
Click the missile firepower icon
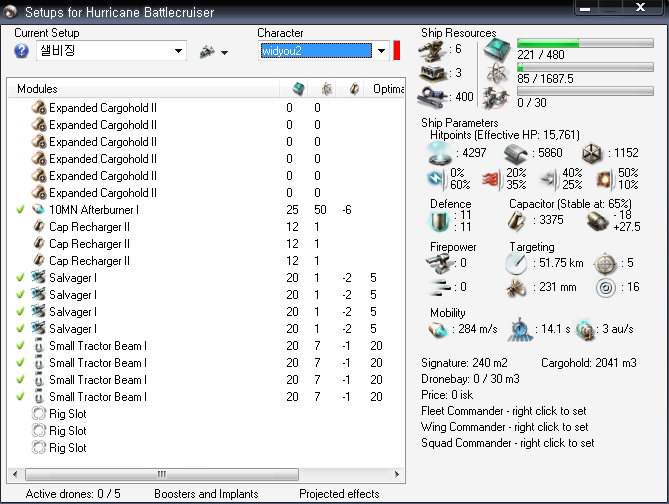coord(439,288)
